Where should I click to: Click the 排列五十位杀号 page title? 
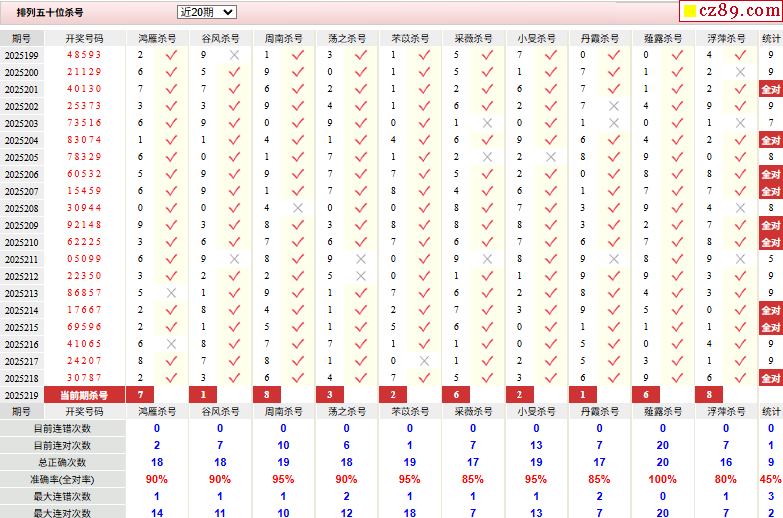click(50, 12)
